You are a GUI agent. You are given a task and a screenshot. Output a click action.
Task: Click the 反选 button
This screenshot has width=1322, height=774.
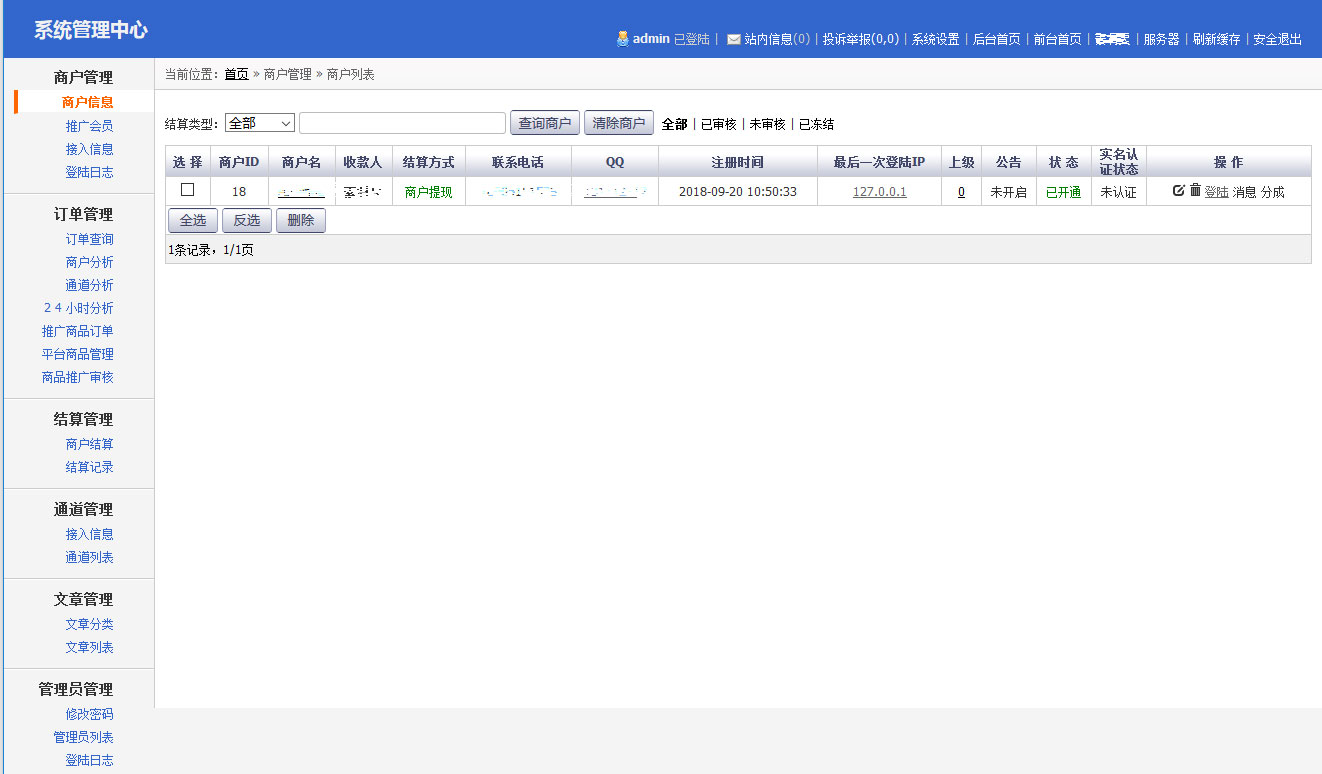click(246, 221)
